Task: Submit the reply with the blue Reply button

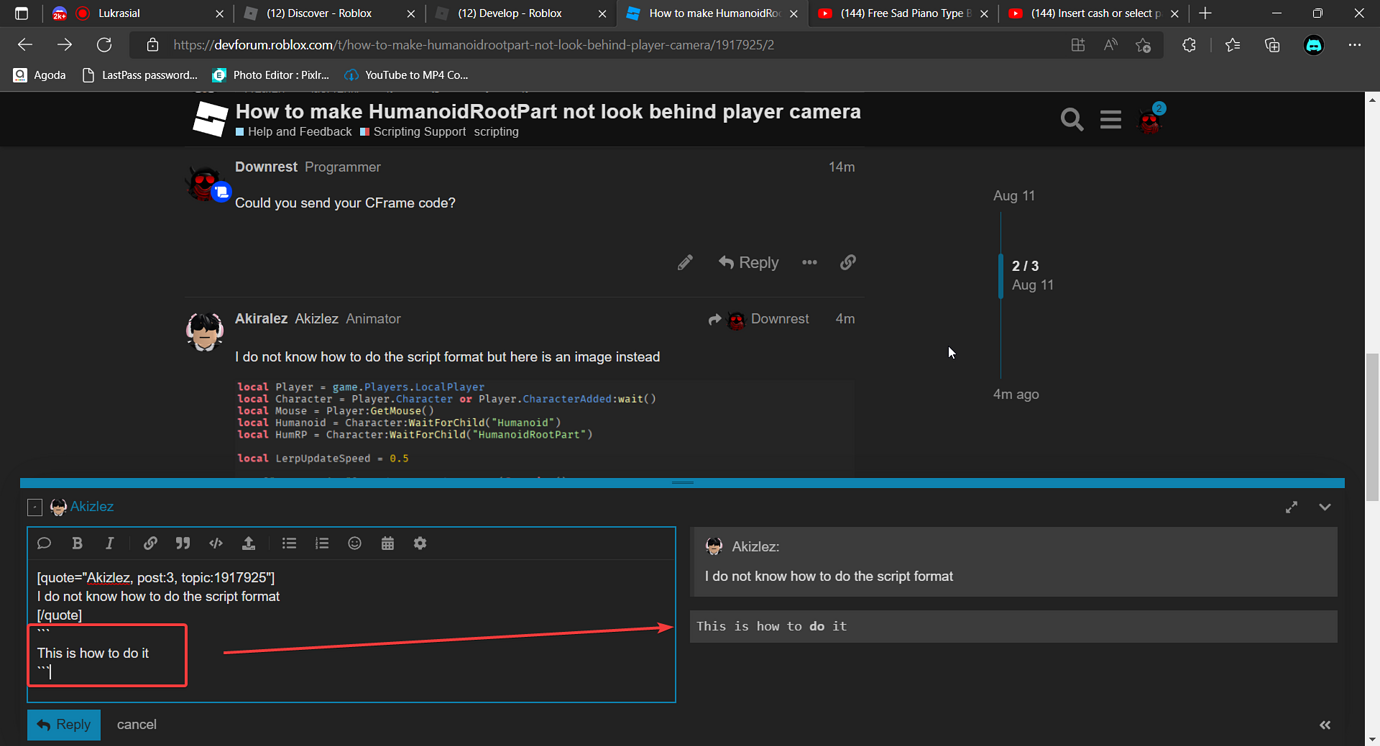Action: [63, 724]
